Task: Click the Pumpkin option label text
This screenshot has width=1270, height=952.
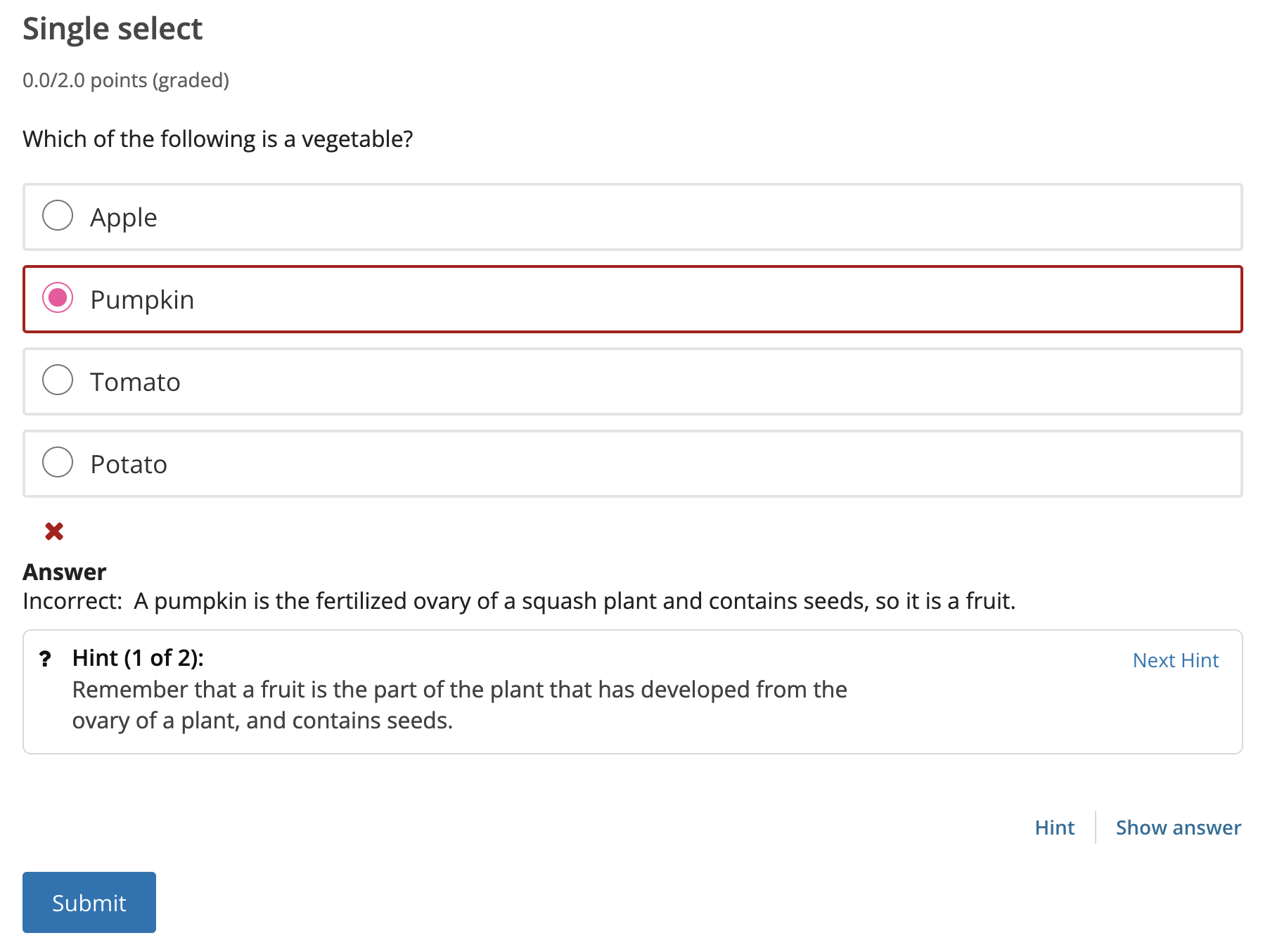Action: point(142,300)
